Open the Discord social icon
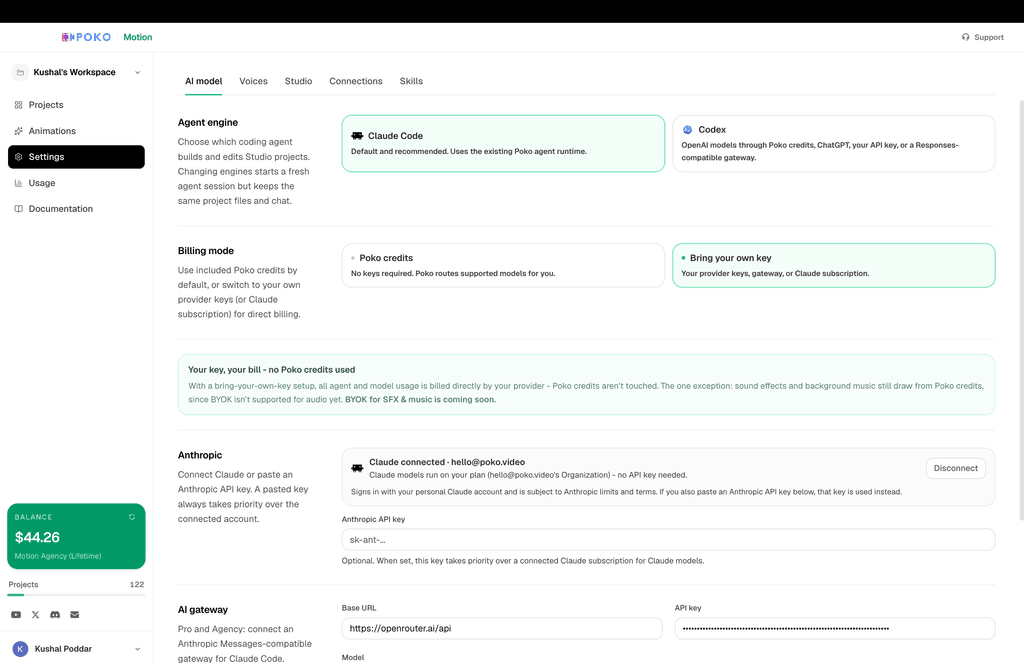This screenshot has width=1024, height=663. click(55, 615)
